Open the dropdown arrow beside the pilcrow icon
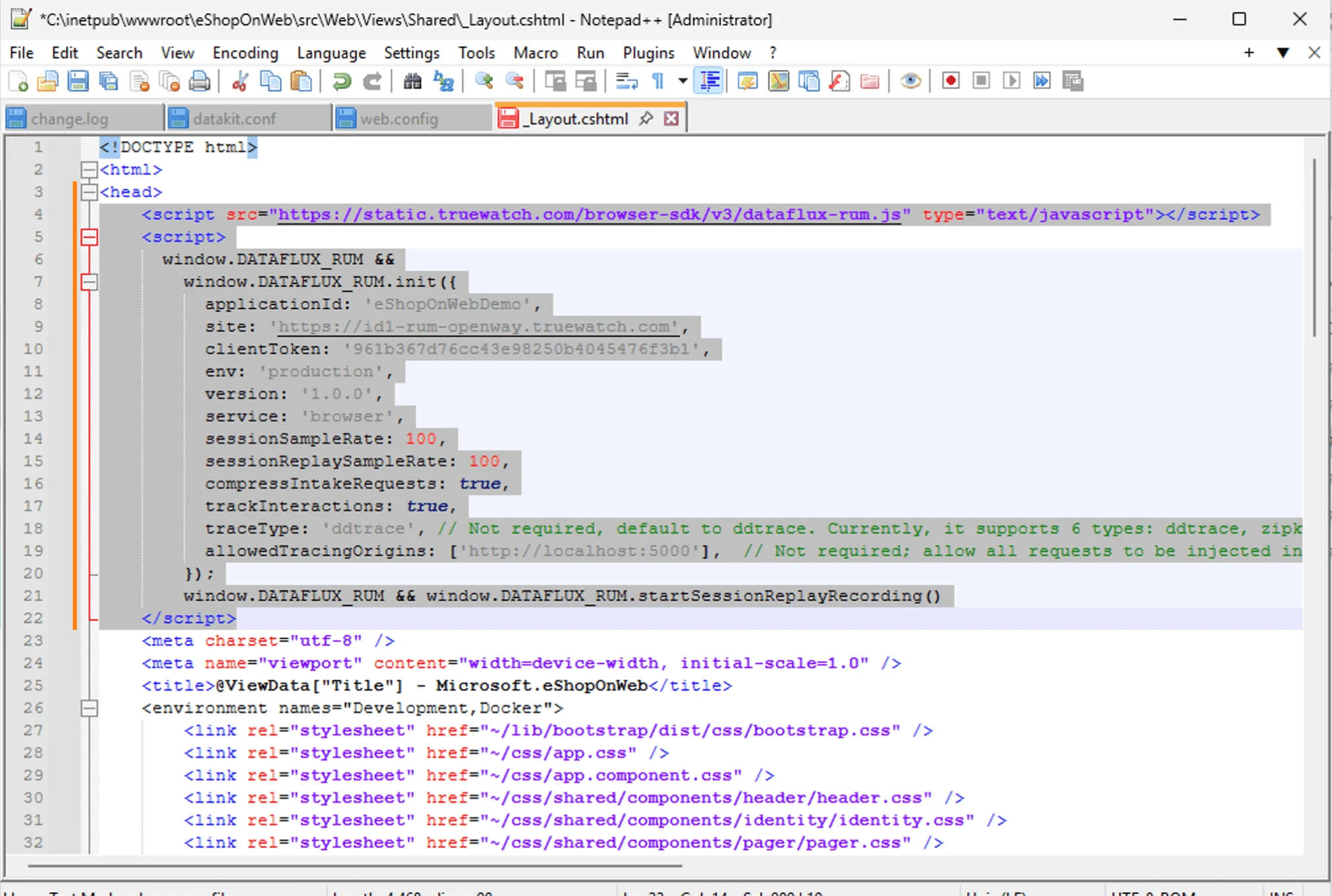The width and height of the screenshot is (1332, 896). coord(682,82)
